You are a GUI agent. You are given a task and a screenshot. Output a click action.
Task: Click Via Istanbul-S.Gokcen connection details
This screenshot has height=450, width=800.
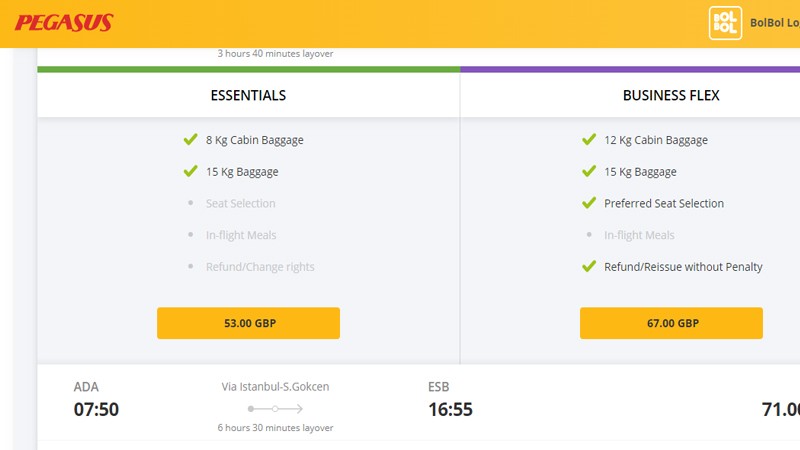pyautogui.click(x=275, y=387)
